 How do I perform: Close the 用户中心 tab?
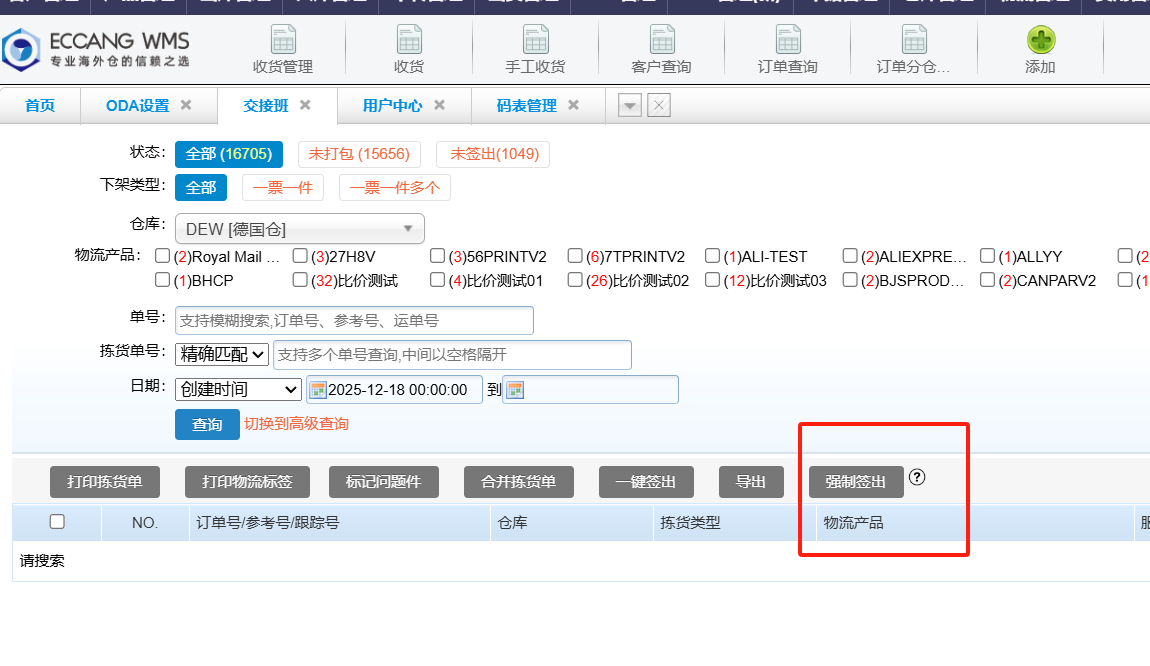(x=439, y=105)
